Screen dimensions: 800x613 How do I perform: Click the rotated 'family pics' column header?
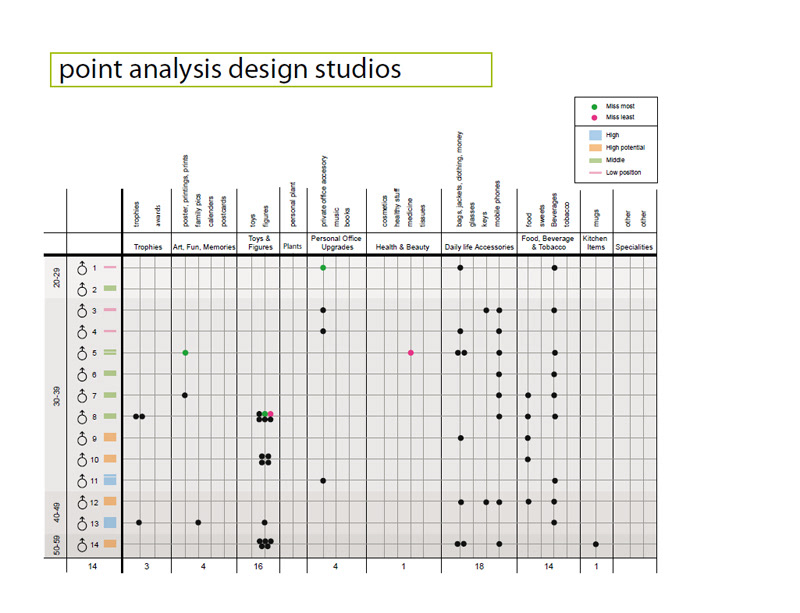(x=198, y=210)
